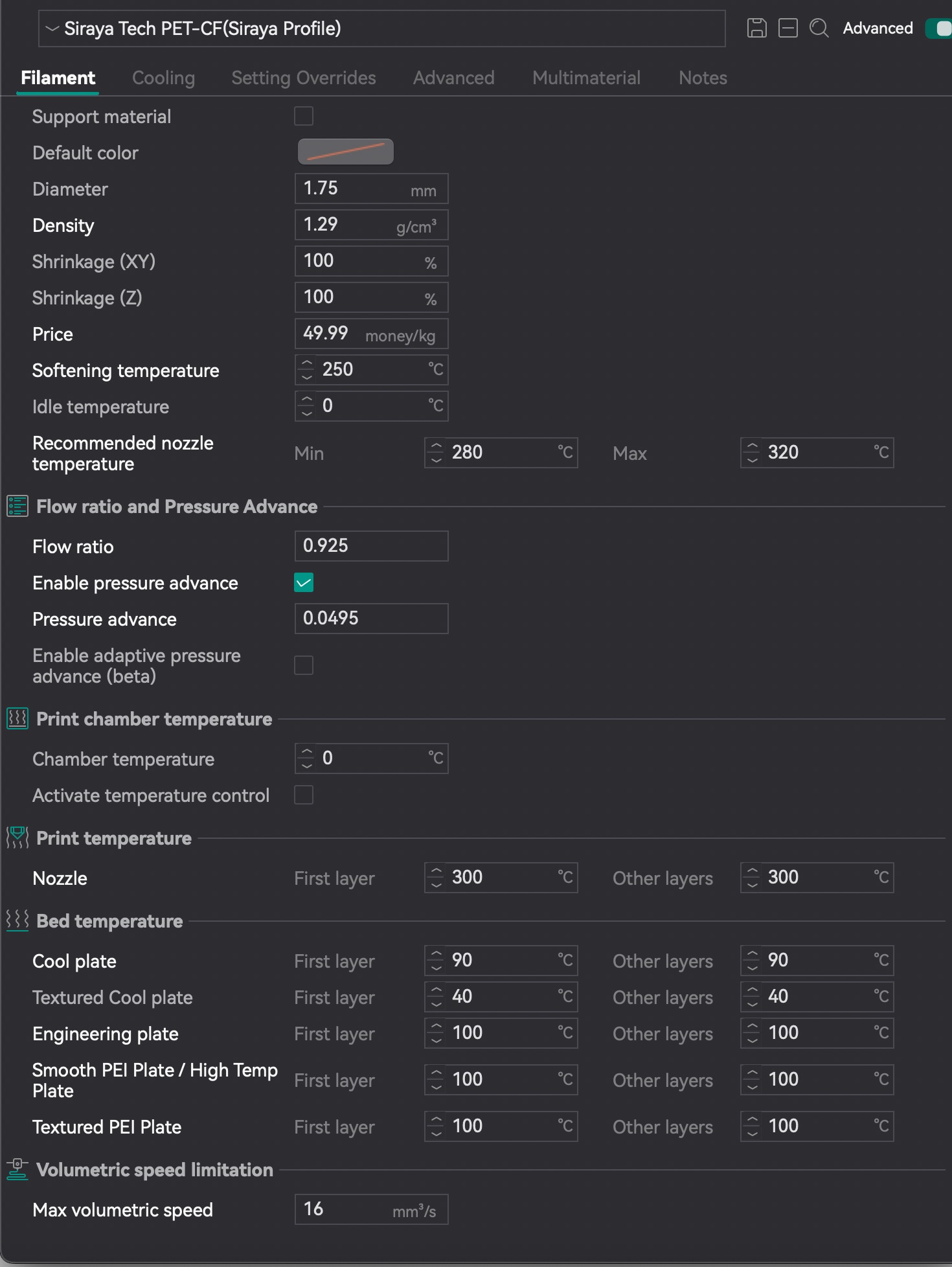The height and width of the screenshot is (1267, 952).
Task: Check Activate temperature control checkbox
Action: click(304, 795)
